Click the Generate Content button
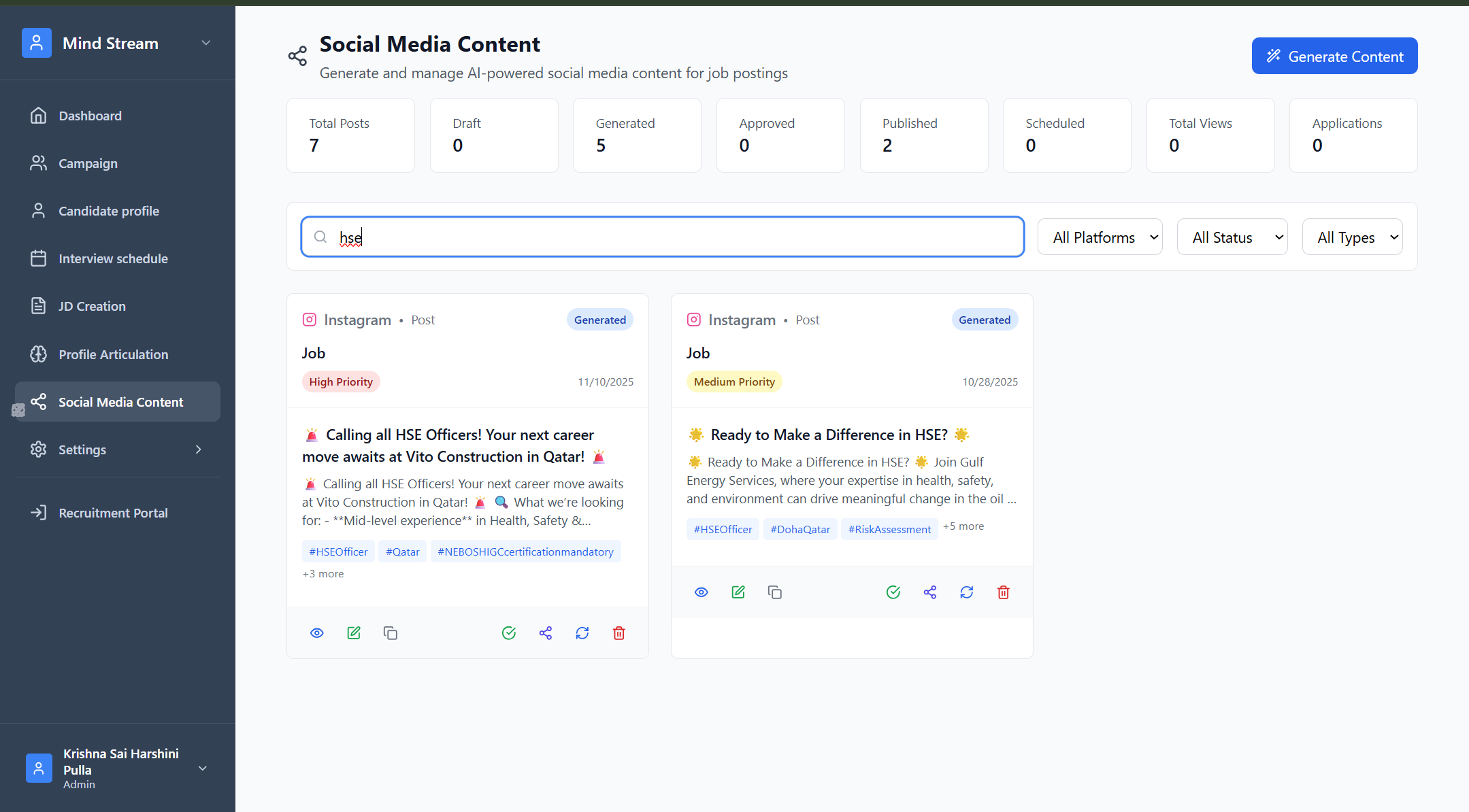Image resolution: width=1469 pixels, height=812 pixels. [x=1334, y=56]
